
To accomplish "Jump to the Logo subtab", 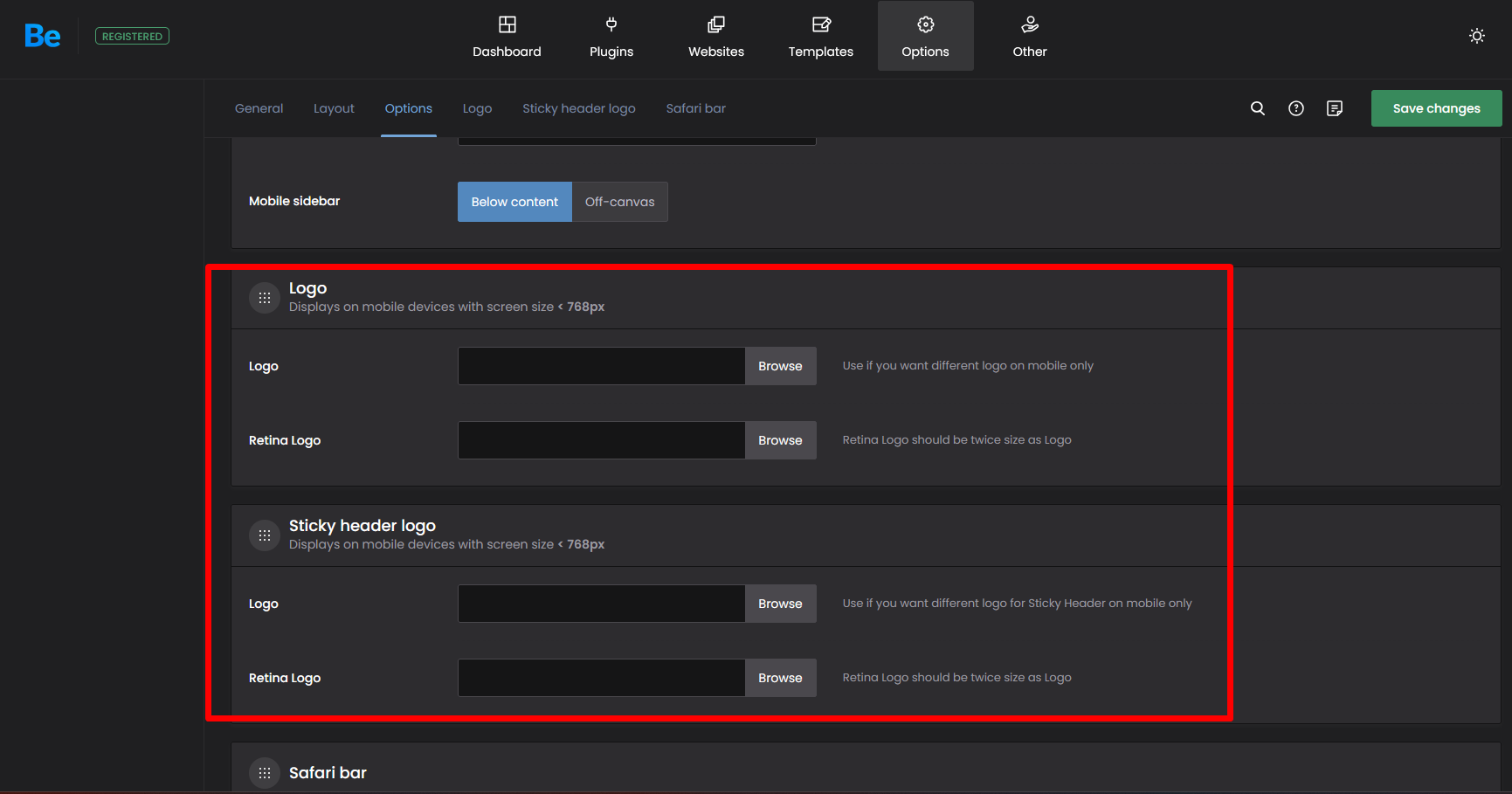I will 478,108.
